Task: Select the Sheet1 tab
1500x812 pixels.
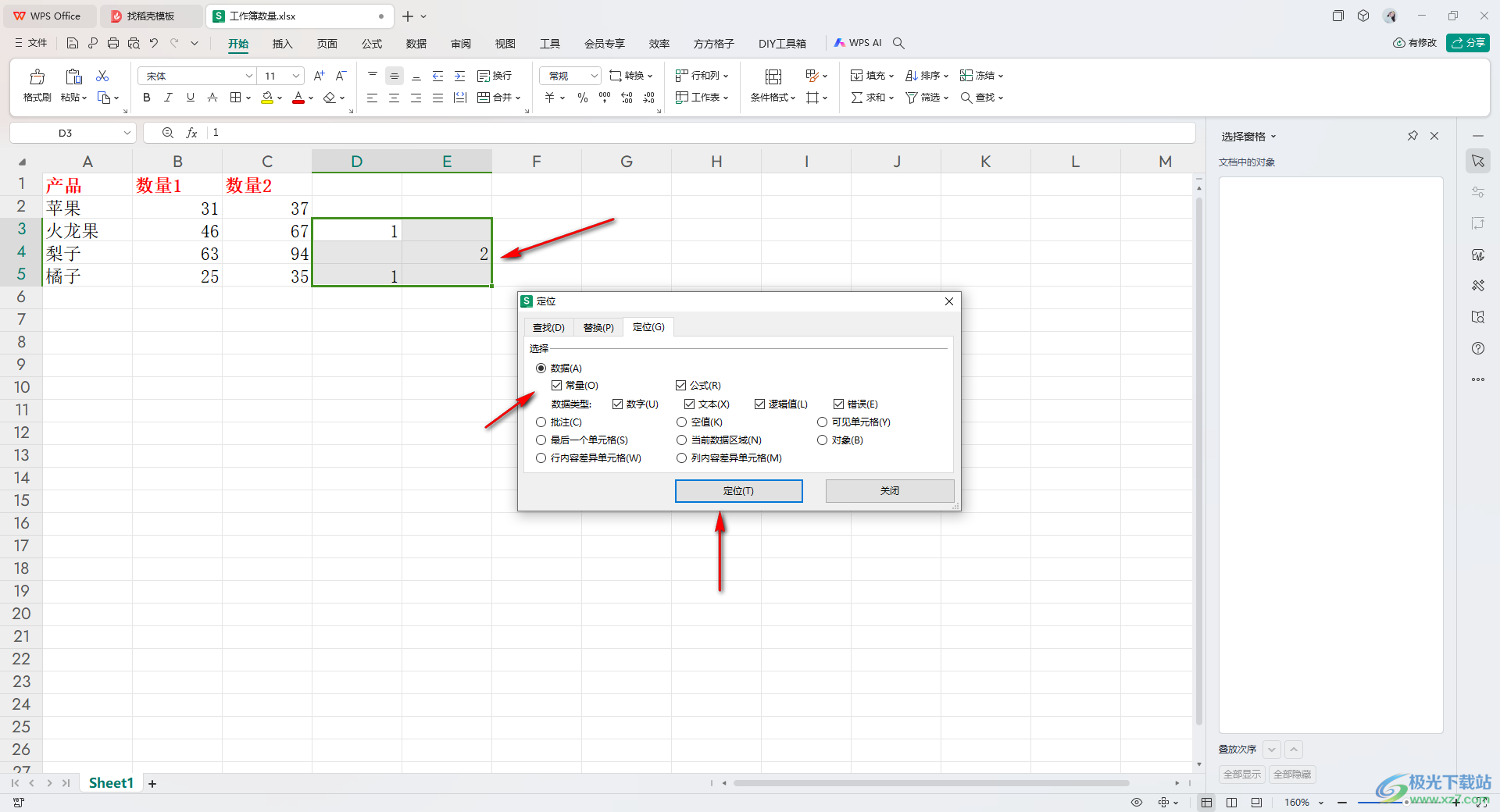Action: click(111, 783)
